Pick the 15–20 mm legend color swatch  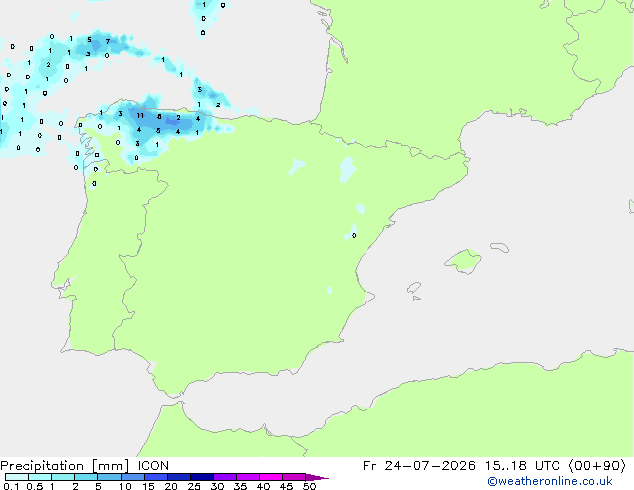click(155, 477)
